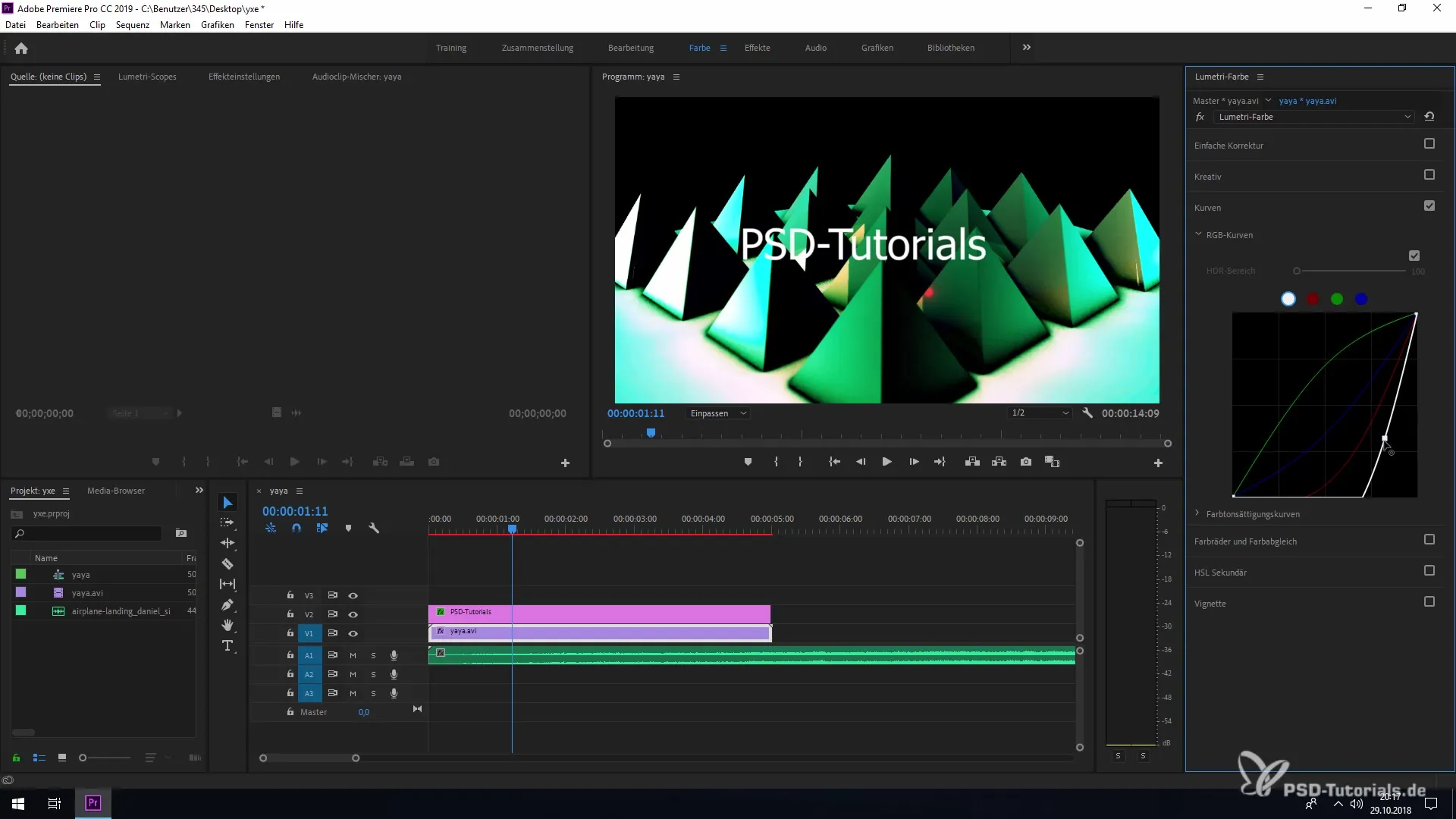1456x819 pixels.
Task: Select white luma curve swatch
Action: click(x=1288, y=299)
